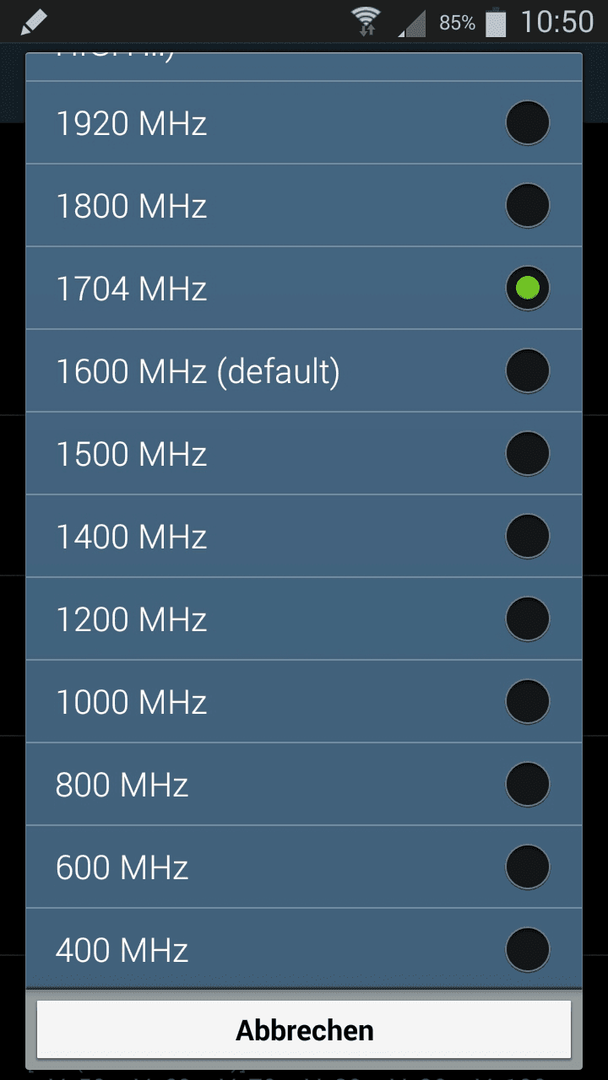Image resolution: width=608 pixels, height=1080 pixels.
Task: Click the Abbrechen button
Action: pos(304,1030)
